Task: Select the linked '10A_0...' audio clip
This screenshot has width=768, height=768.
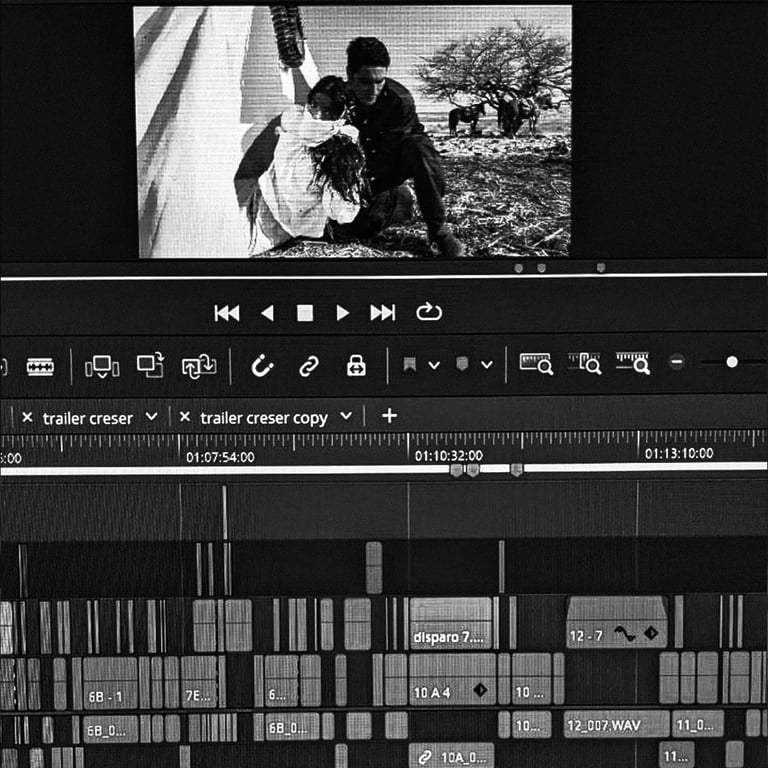Action: coord(451,755)
